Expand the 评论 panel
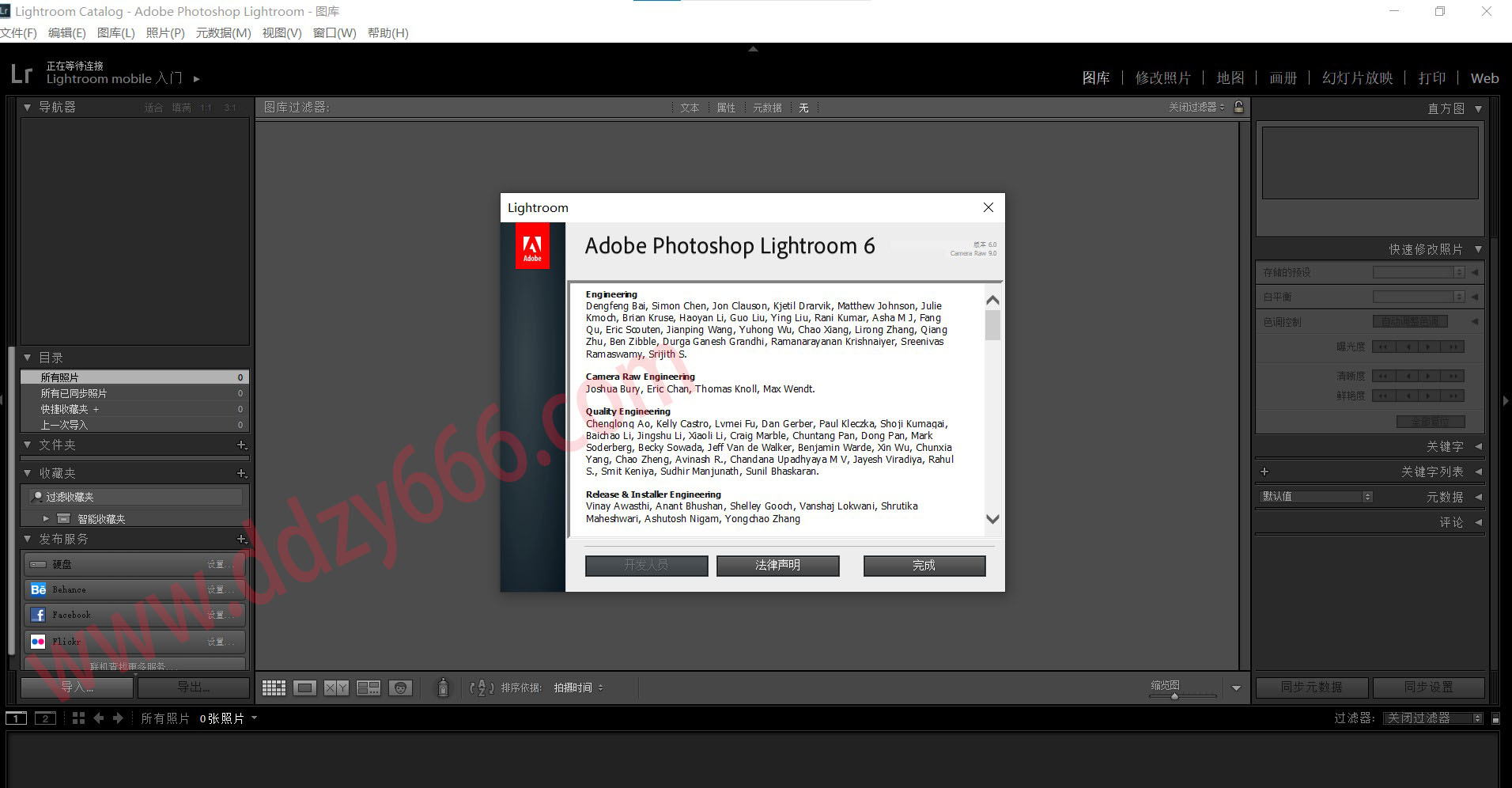The width and height of the screenshot is (1512, 788). pos(1478,522)
